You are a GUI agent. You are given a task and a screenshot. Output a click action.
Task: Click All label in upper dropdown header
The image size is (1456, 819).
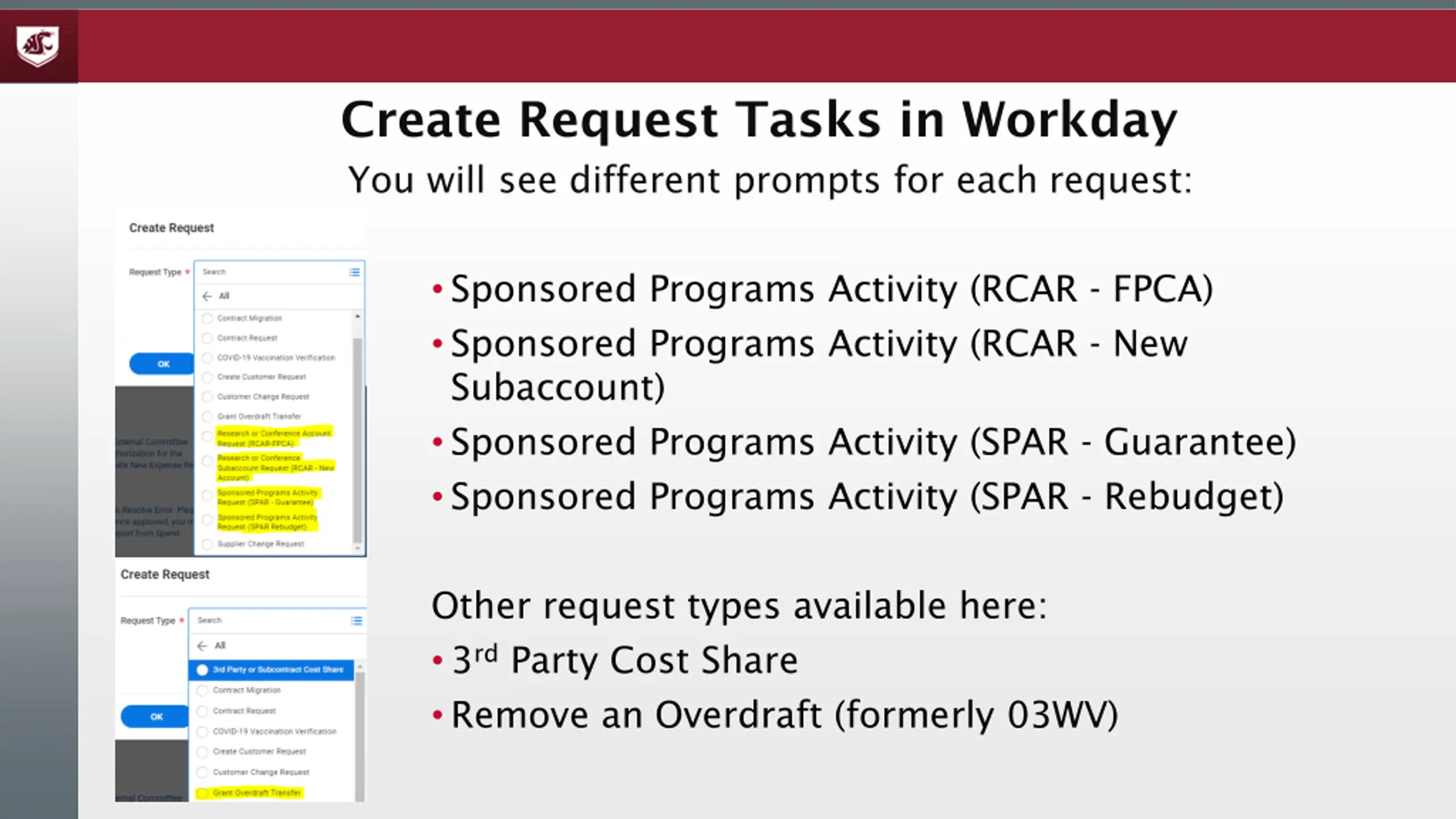point(224,296)
